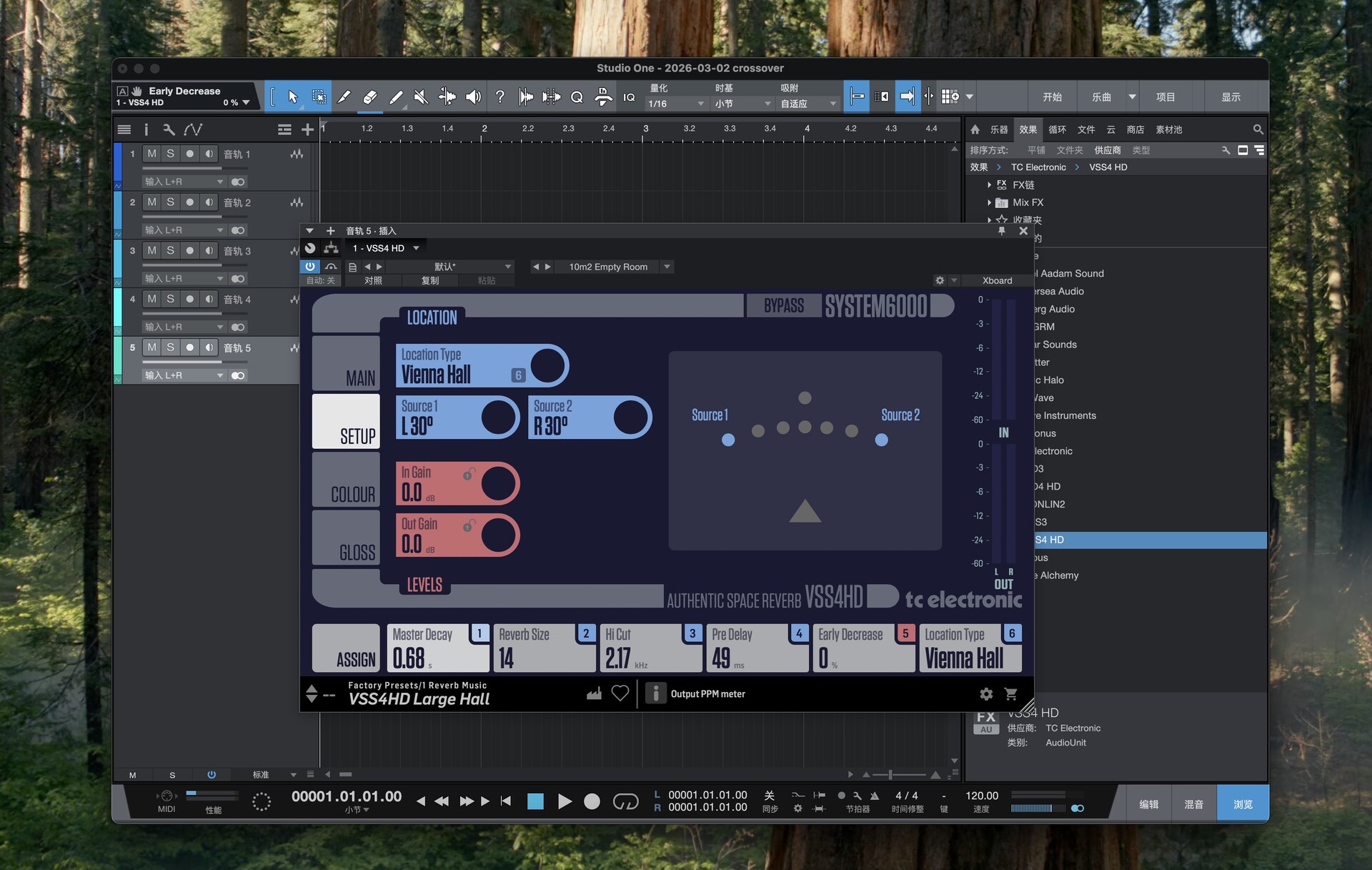Viewport: 1372px width, 870px height.
Task: Select the Eraser tool in toolbar
Action: 369,97
